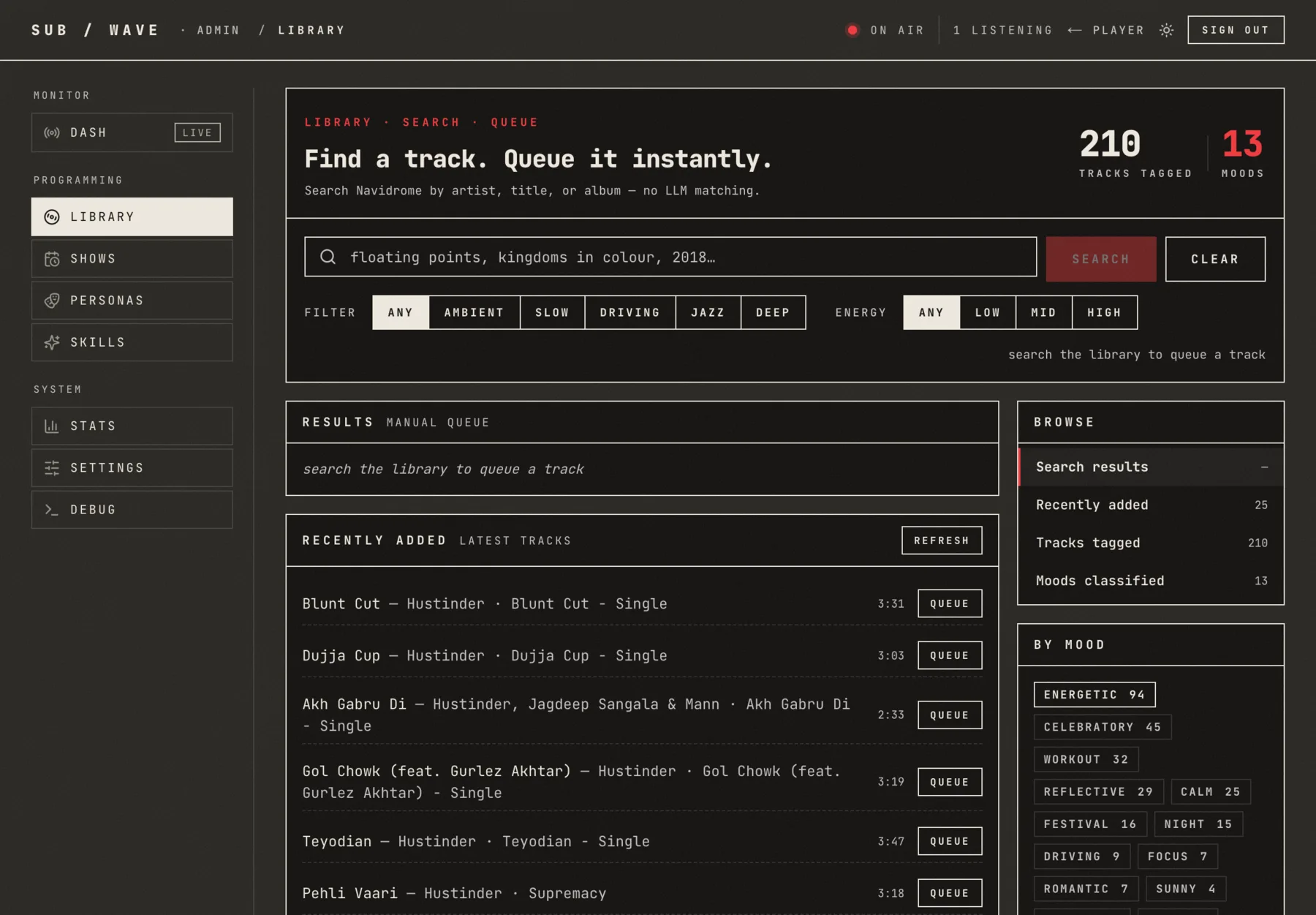Filter by ROMANTIC mood tag
Screen dimensions: 1316x915
(1086, 889)
